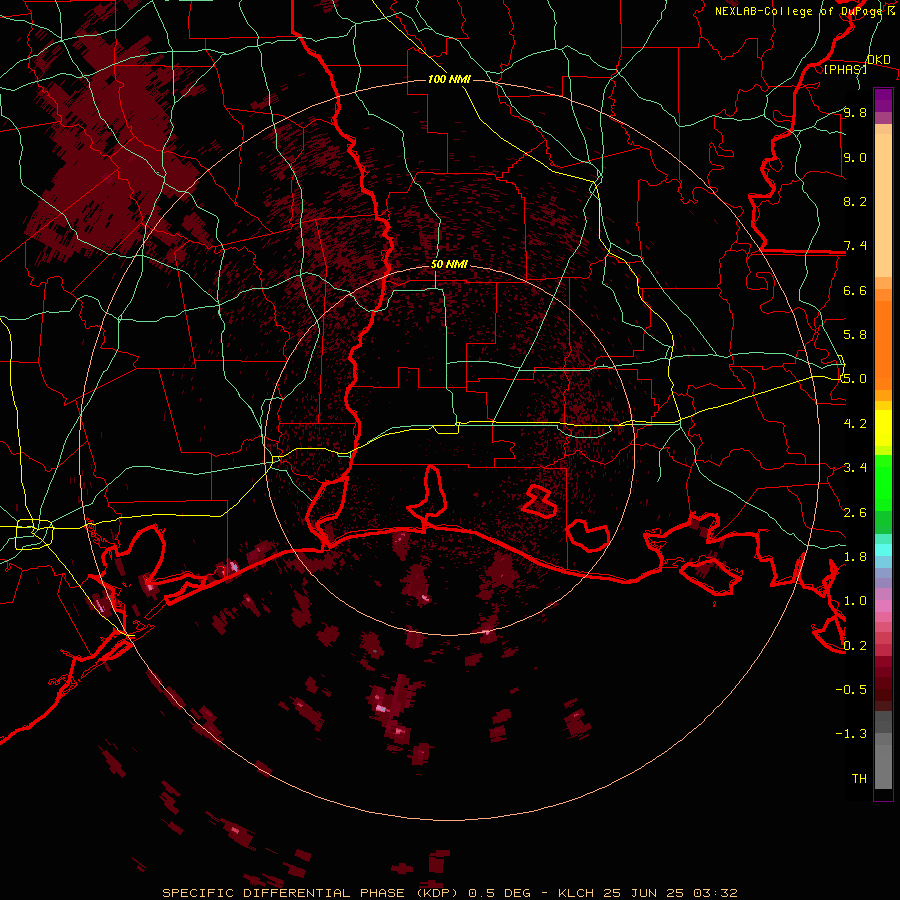Click the OKD label above the color scale
The width and height of the screenshot is (900, 900).
click(x=878, y=59)
